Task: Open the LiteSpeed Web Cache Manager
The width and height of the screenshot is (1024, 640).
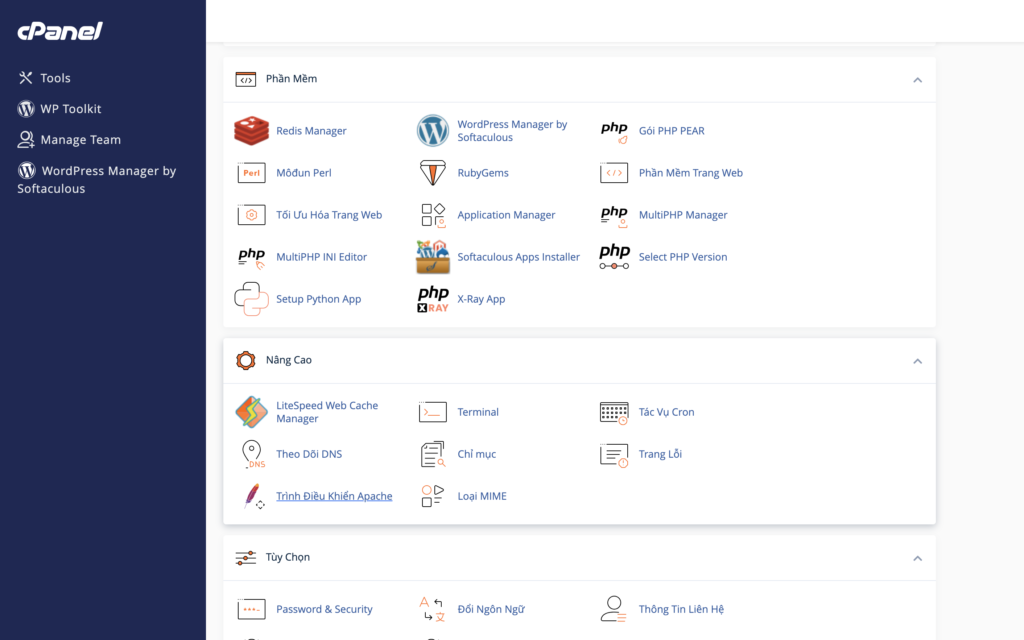Action: click(327, 411)
